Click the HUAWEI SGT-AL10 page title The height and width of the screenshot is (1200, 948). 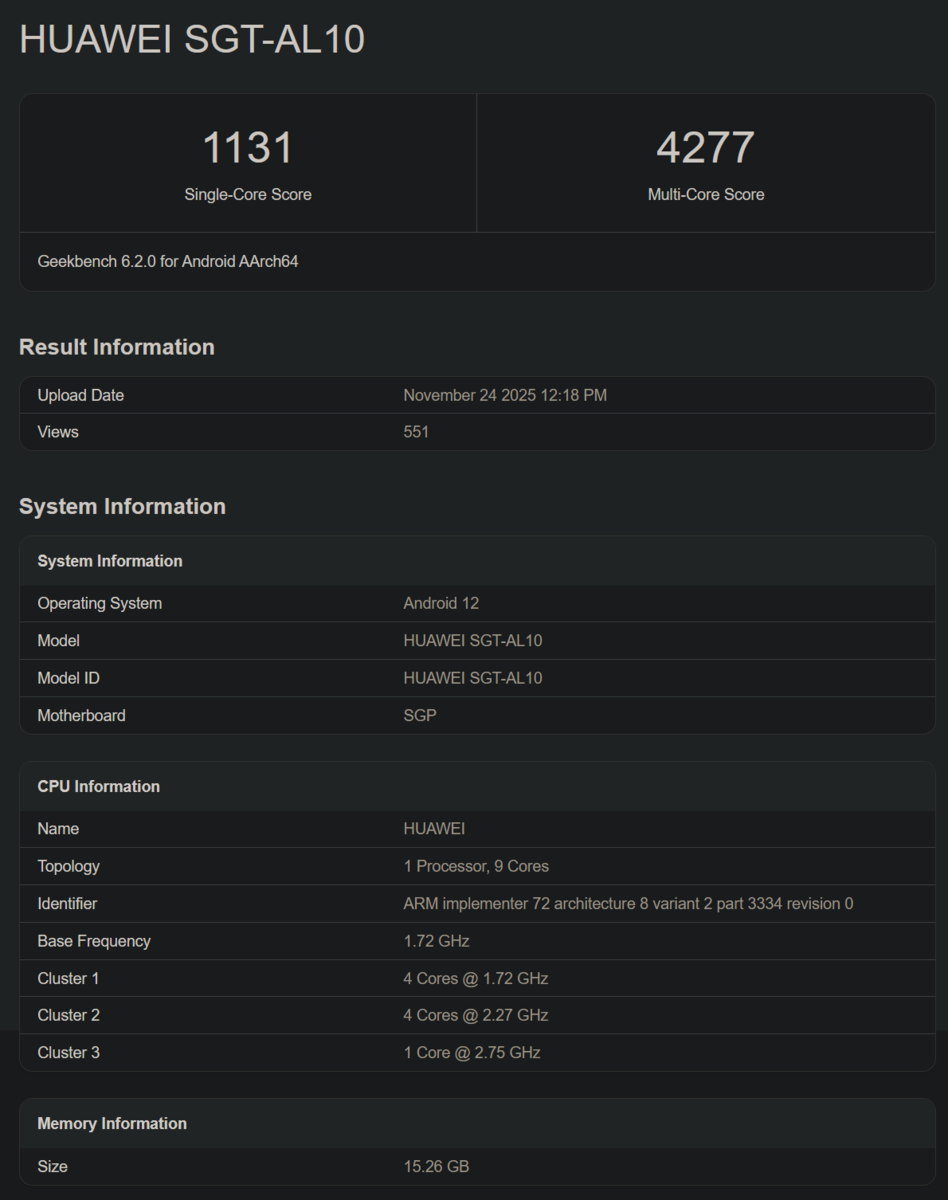[x=190, y=40]
